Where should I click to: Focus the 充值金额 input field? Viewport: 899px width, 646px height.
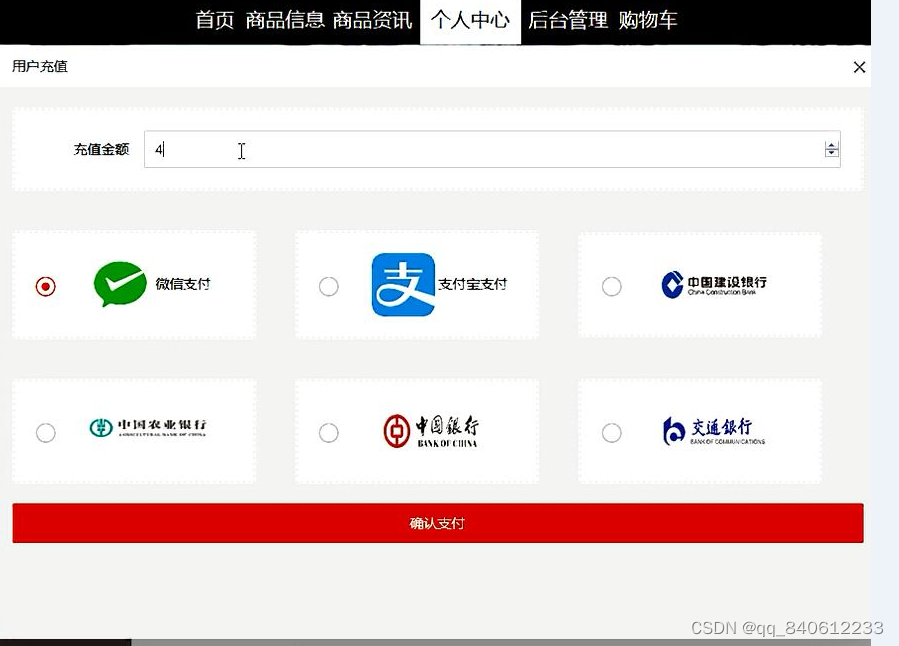coord(492,149)
